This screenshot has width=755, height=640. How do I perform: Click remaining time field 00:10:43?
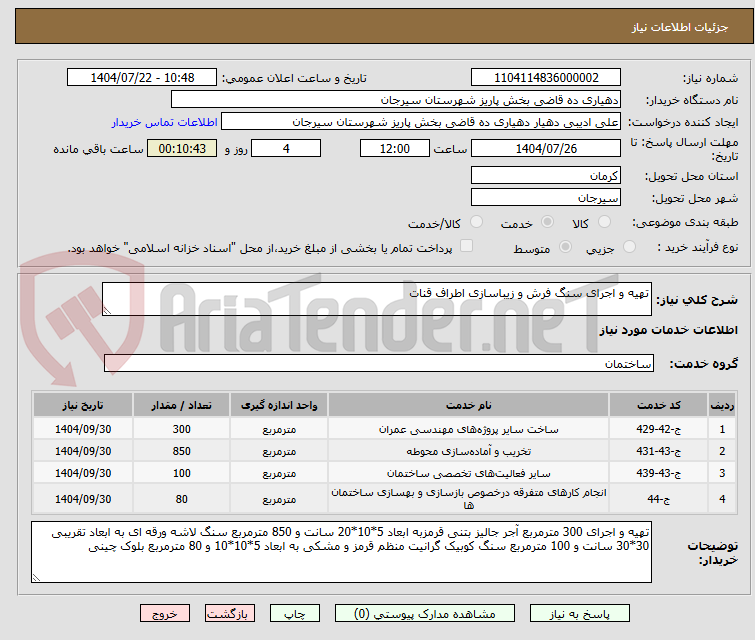(182, 148)
